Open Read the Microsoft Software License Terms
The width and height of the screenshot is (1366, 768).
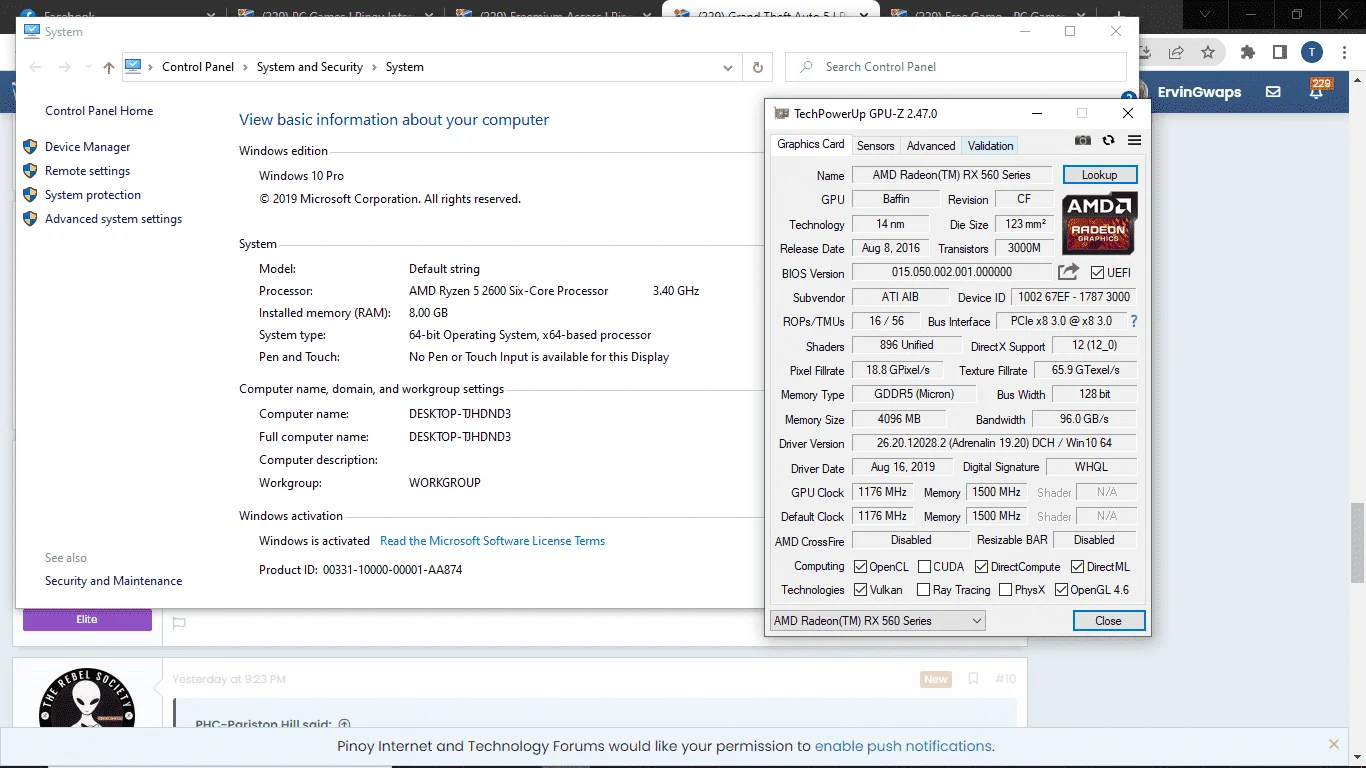pyautogui.click(x=492, y=541)
